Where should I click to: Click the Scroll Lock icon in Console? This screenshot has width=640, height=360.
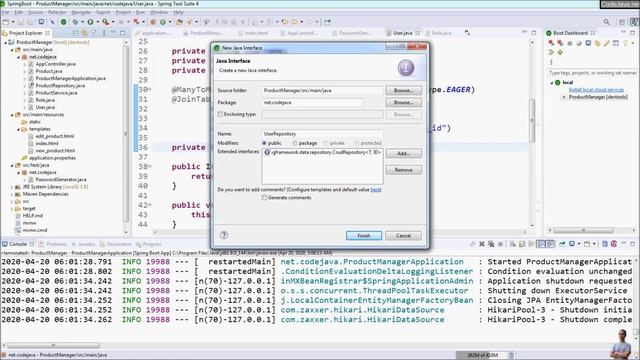coord(522,244)
